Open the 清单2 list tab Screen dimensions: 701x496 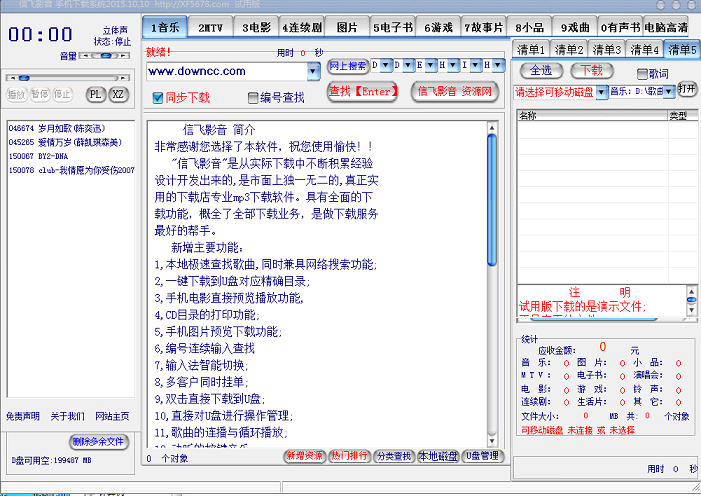[x=569, y=50]
